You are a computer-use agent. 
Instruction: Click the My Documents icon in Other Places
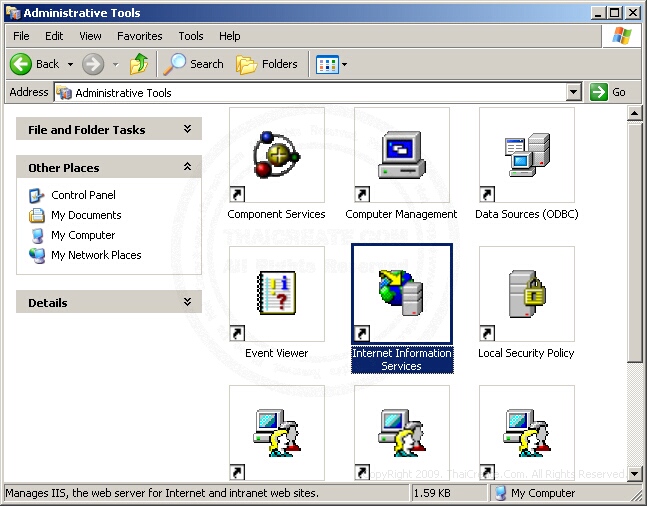pyautogui.click(x=36, y=215)
